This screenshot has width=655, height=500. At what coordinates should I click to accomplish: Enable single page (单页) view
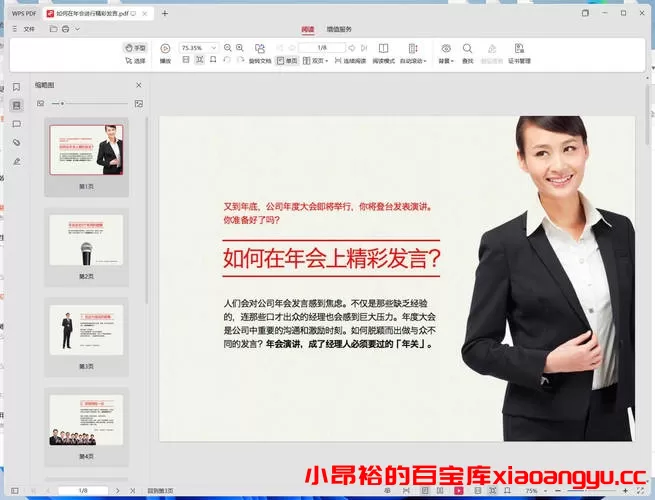[x=287, y=61]
